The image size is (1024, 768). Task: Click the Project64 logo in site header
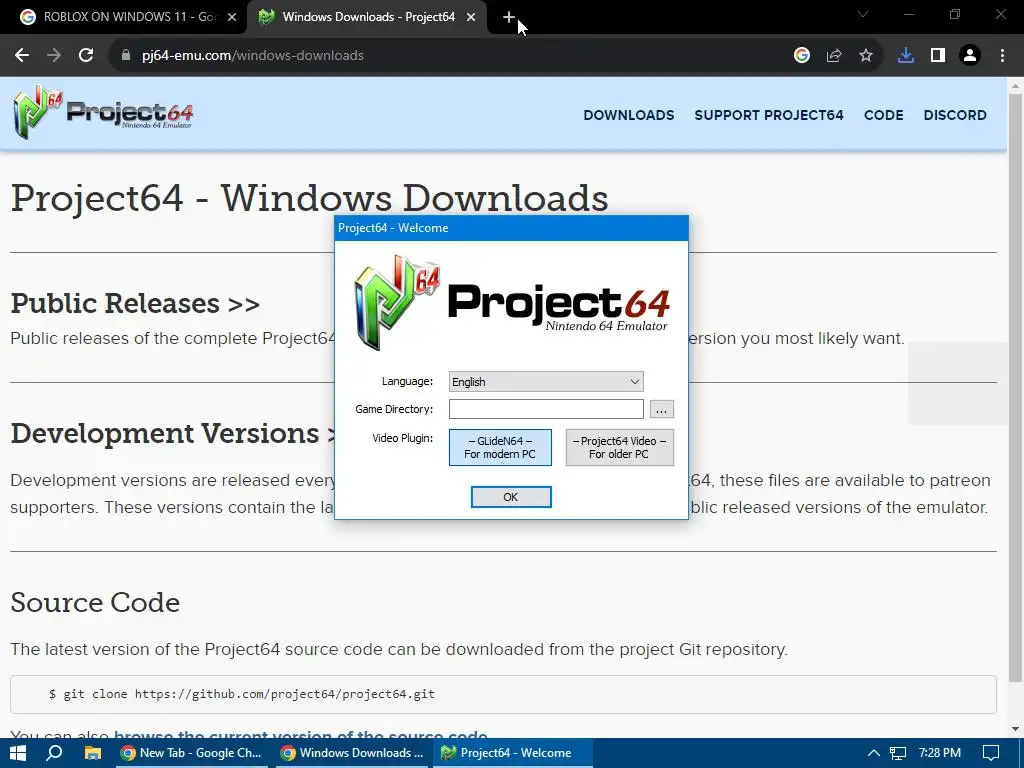(x=103, y=112)
